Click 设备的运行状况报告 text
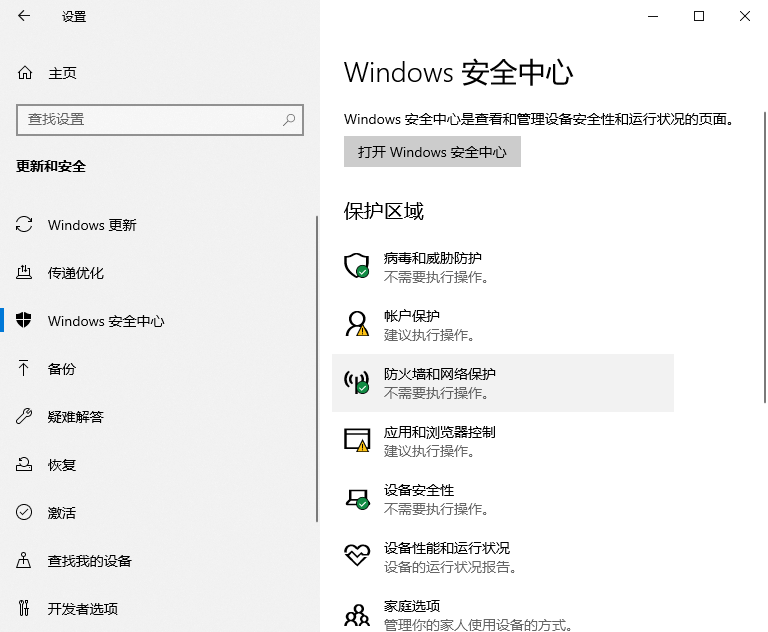 point(450,567)
